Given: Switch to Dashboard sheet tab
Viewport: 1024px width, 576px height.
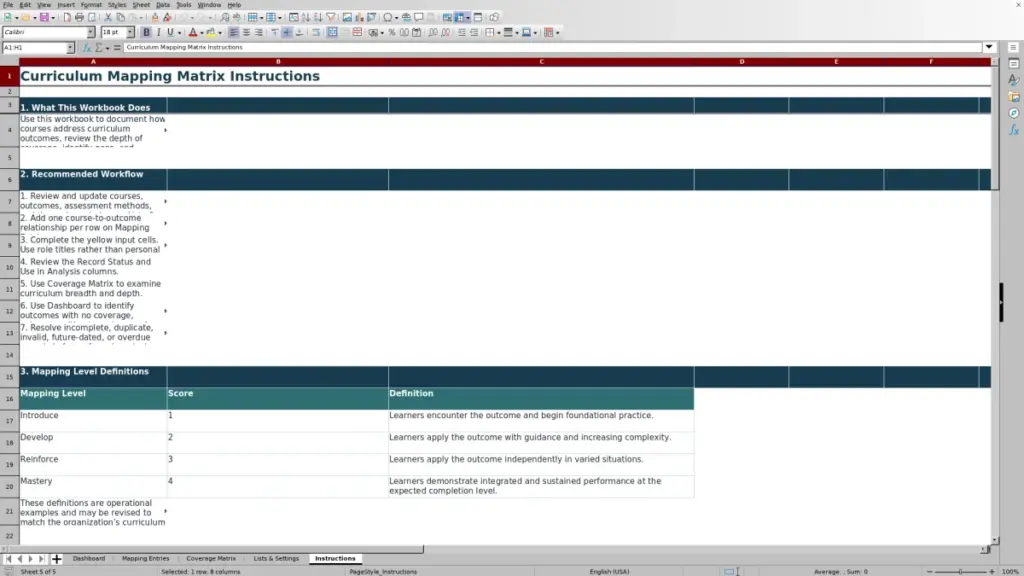Looking at the screenshot, I should 89,558.
